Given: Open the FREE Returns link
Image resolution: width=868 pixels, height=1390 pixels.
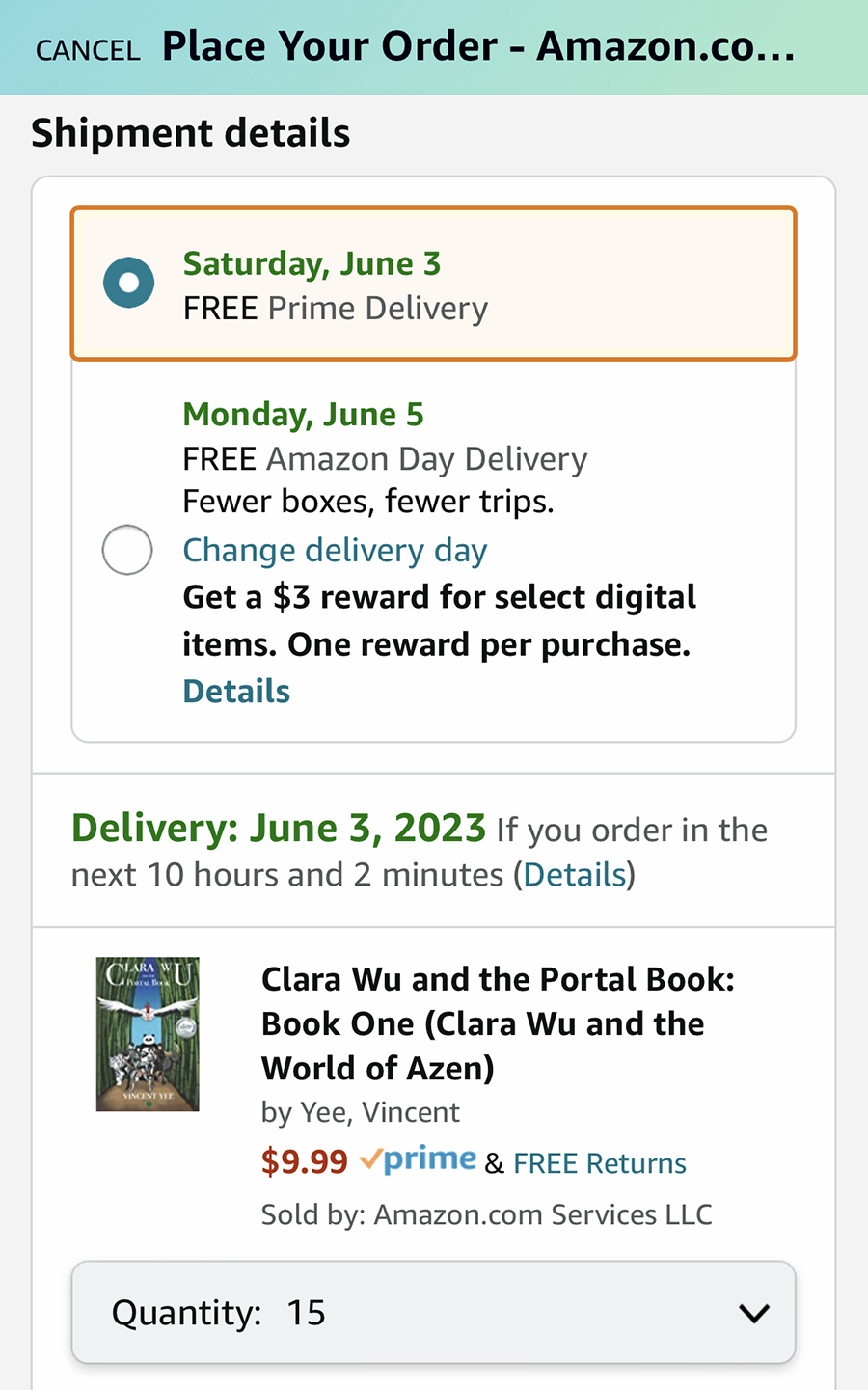Looking at the screenshot, I should pyautogui.click(x=599, y=1163).
